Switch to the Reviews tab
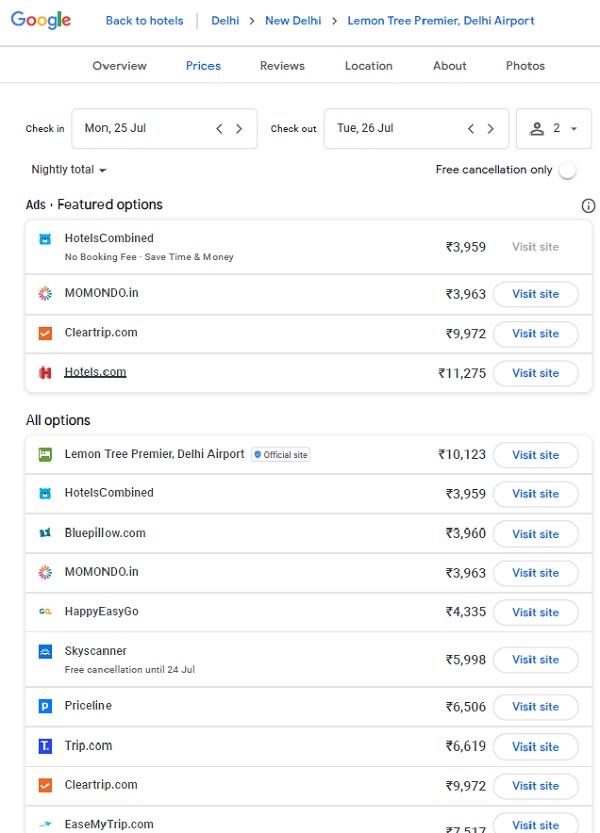This screenshot has width=600, height=833. (x=282, y=66)
